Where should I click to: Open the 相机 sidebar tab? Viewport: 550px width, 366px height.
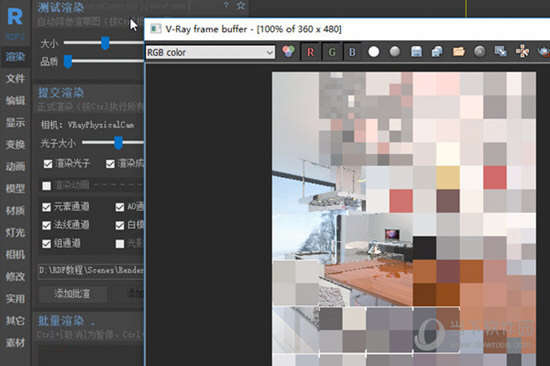coord(15,255)
